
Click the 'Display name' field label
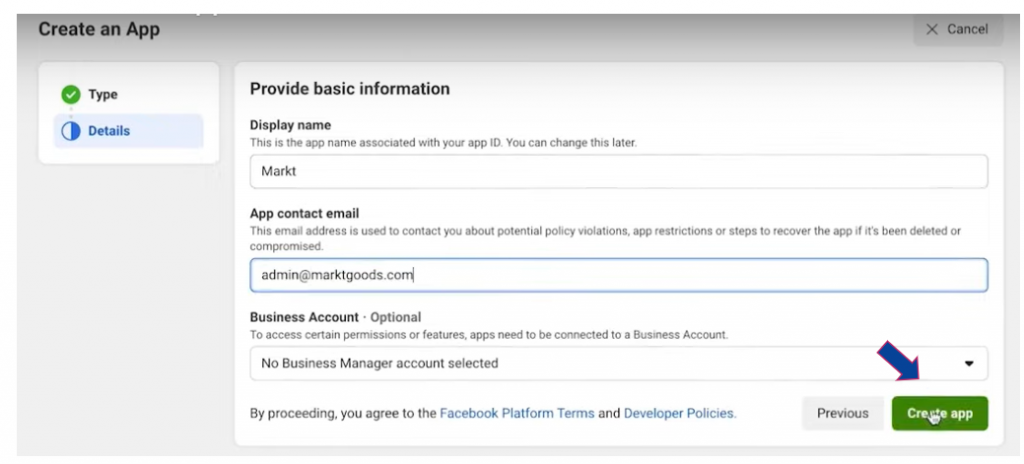point(290,125)
